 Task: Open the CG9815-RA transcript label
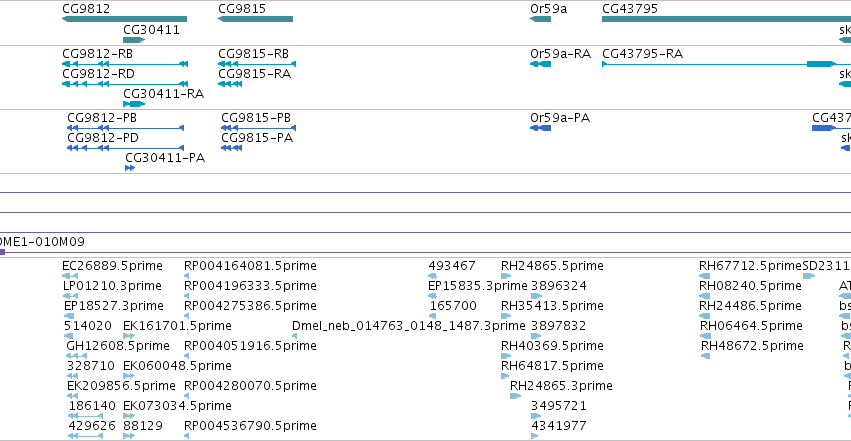pos(255,74)
